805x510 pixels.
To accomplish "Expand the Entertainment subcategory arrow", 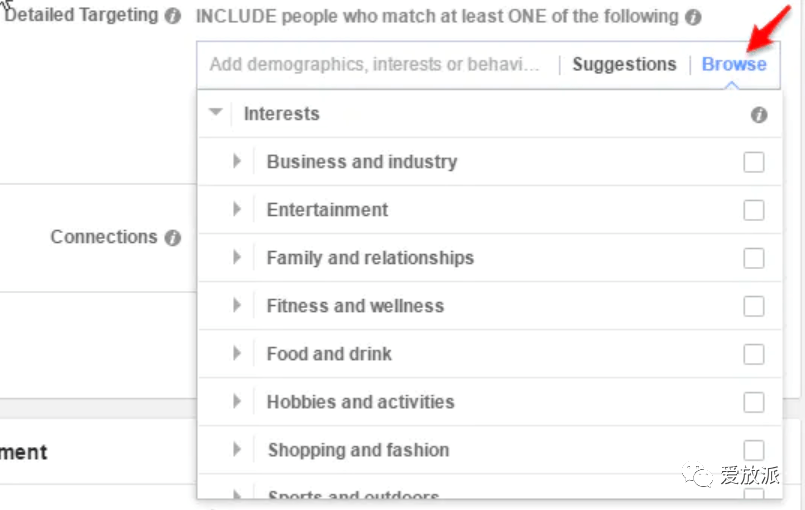I will (x=237, y=209).
